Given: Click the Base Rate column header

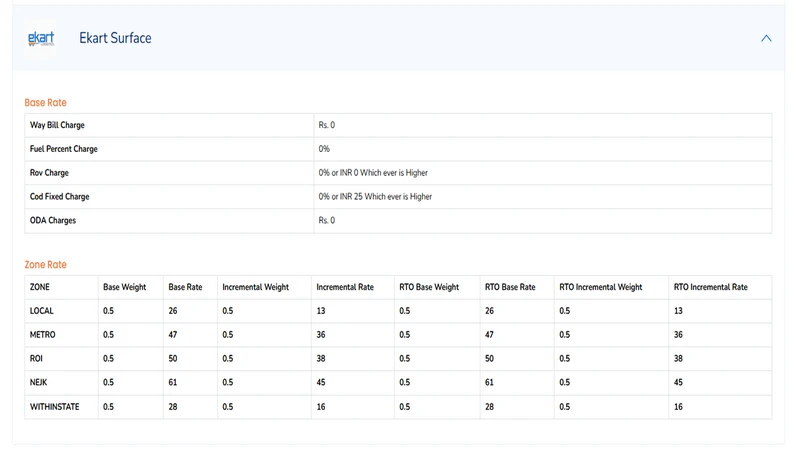Looking at the screenshot, I should click(185, 287).
